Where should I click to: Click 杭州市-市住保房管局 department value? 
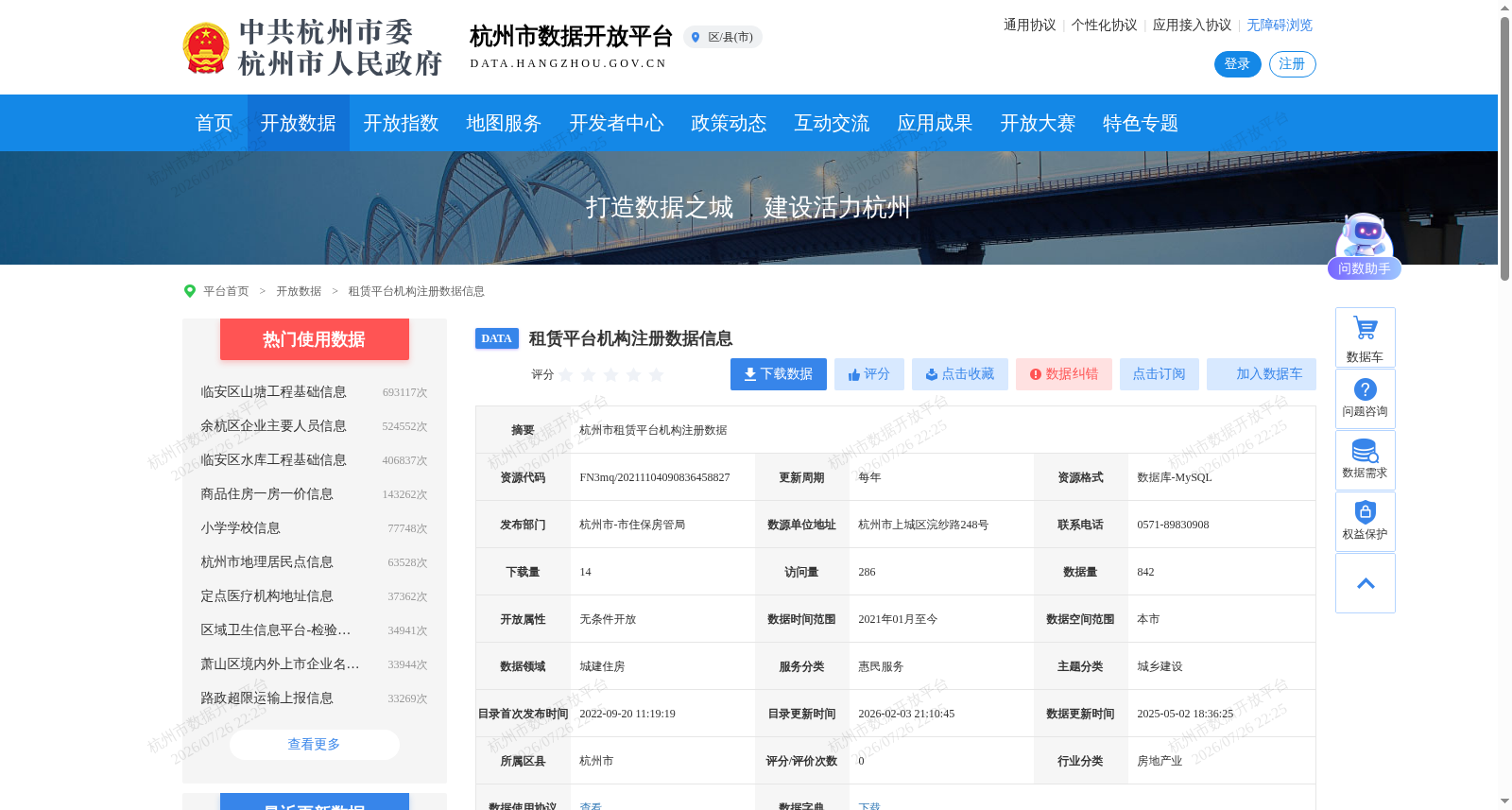point(632,525)
